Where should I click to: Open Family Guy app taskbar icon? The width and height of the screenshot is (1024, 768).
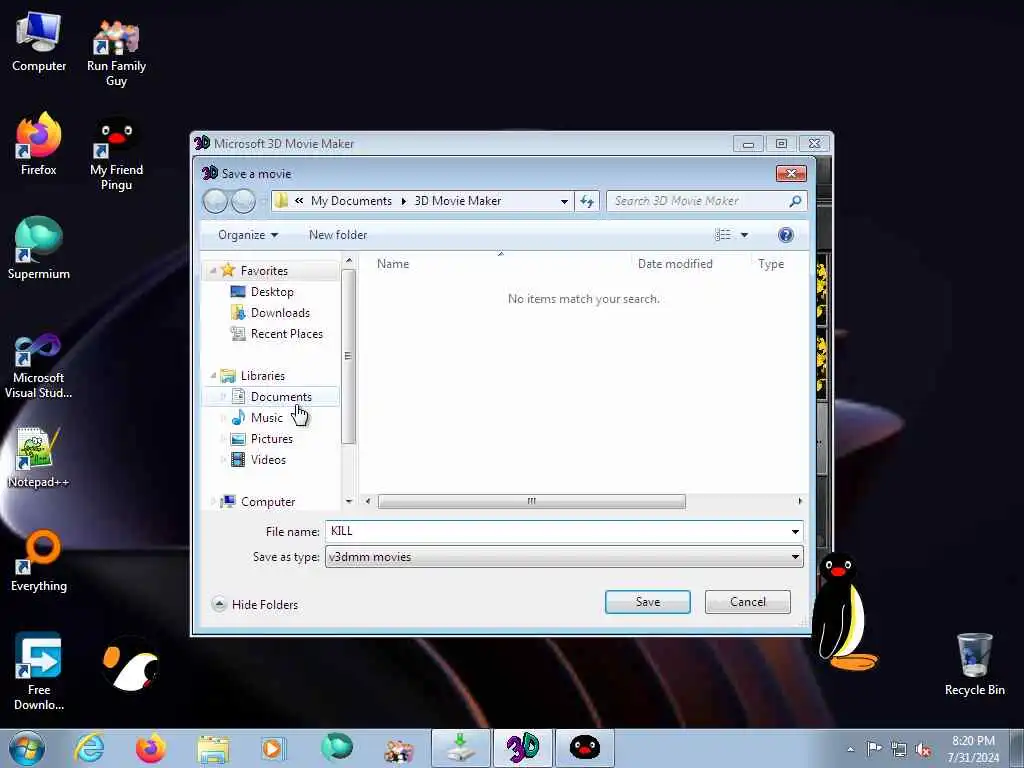tap(398, 748)
